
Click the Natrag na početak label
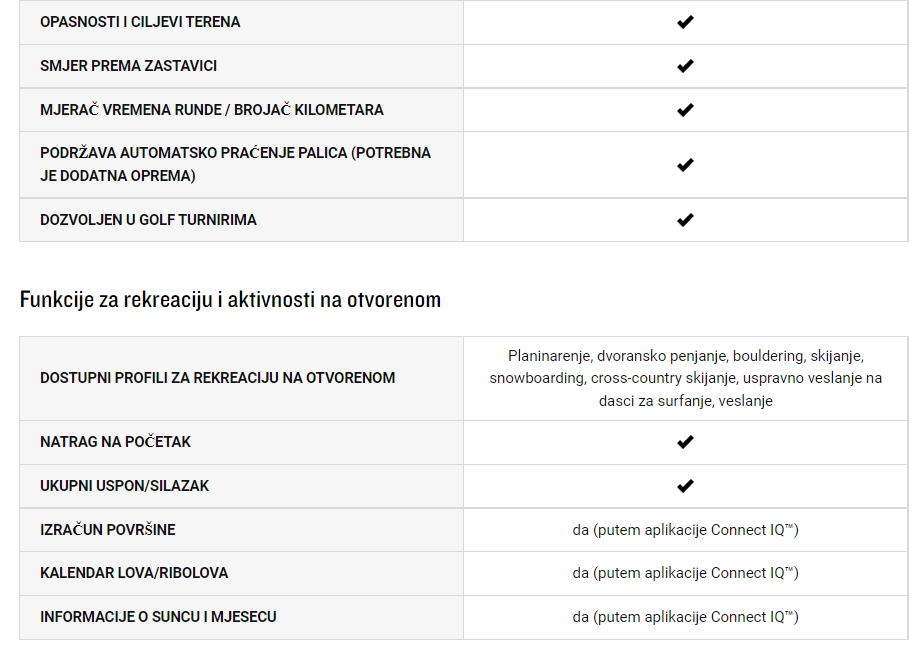[115, 442]
